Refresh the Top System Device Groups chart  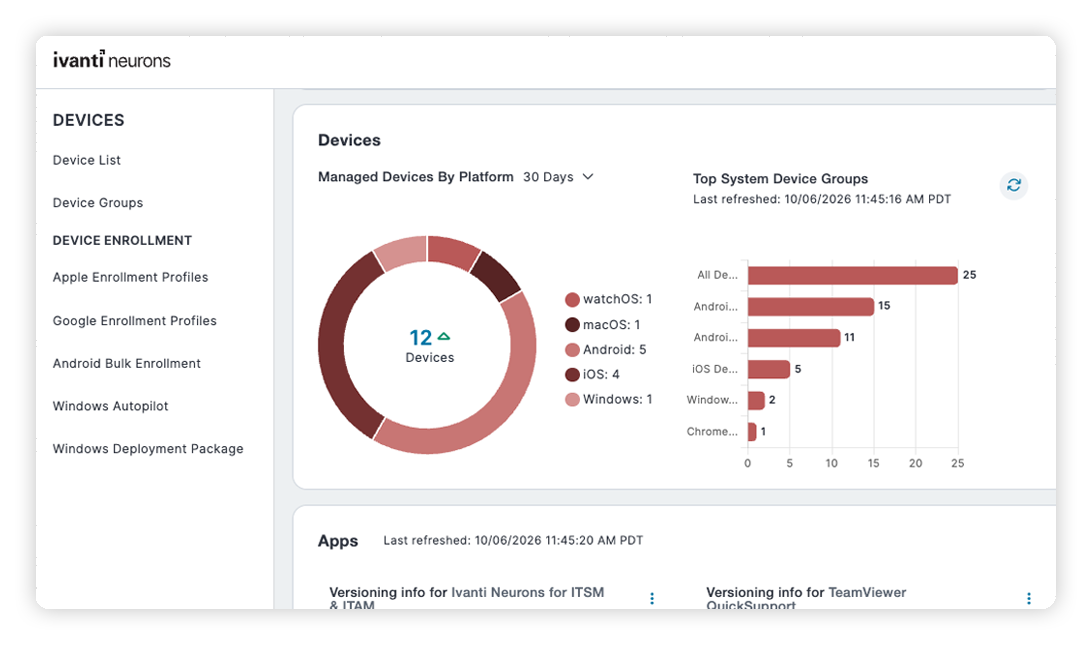(x=1013, y=185)
